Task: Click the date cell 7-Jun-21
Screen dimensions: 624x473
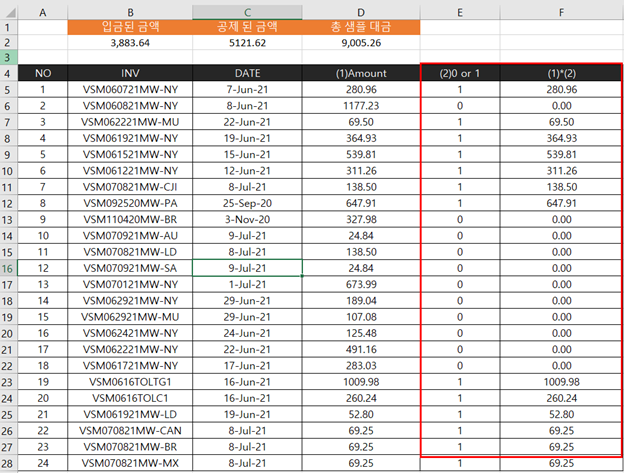Action: [x=247, y=90]
